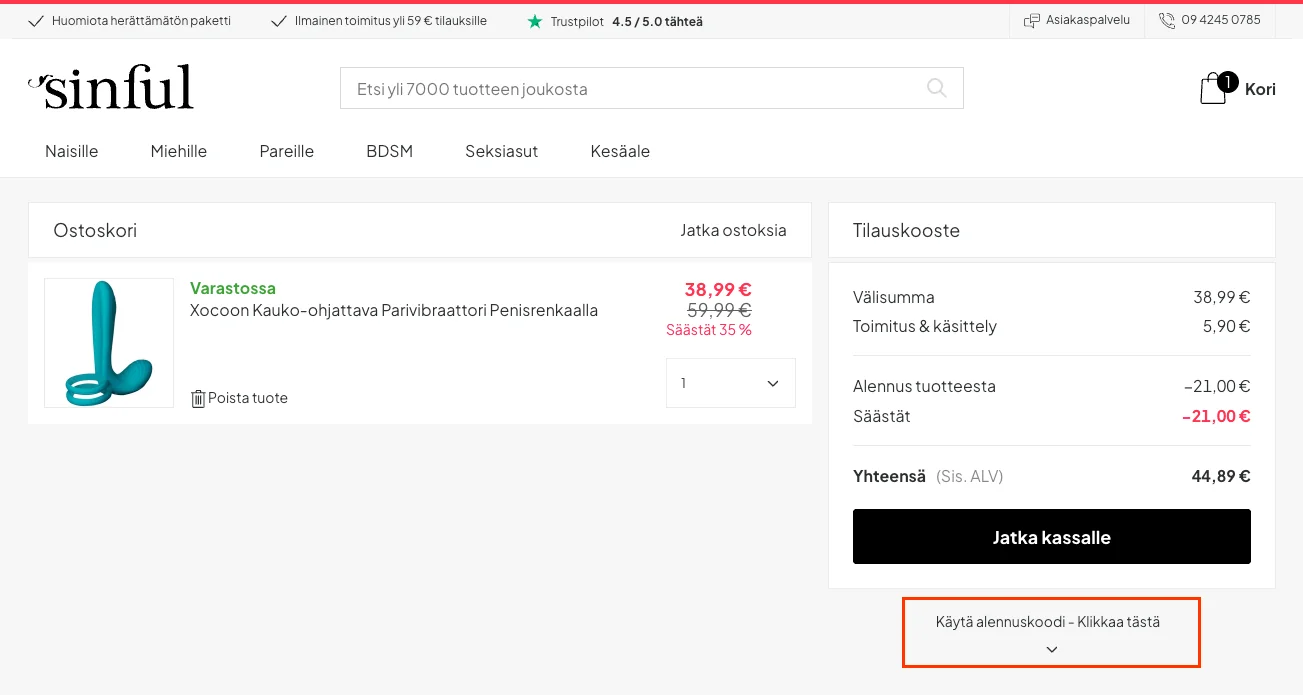This screenshot has height=695, width=1303.
Task: Click Jatka ostoksia link
Action: click(733, 230)
